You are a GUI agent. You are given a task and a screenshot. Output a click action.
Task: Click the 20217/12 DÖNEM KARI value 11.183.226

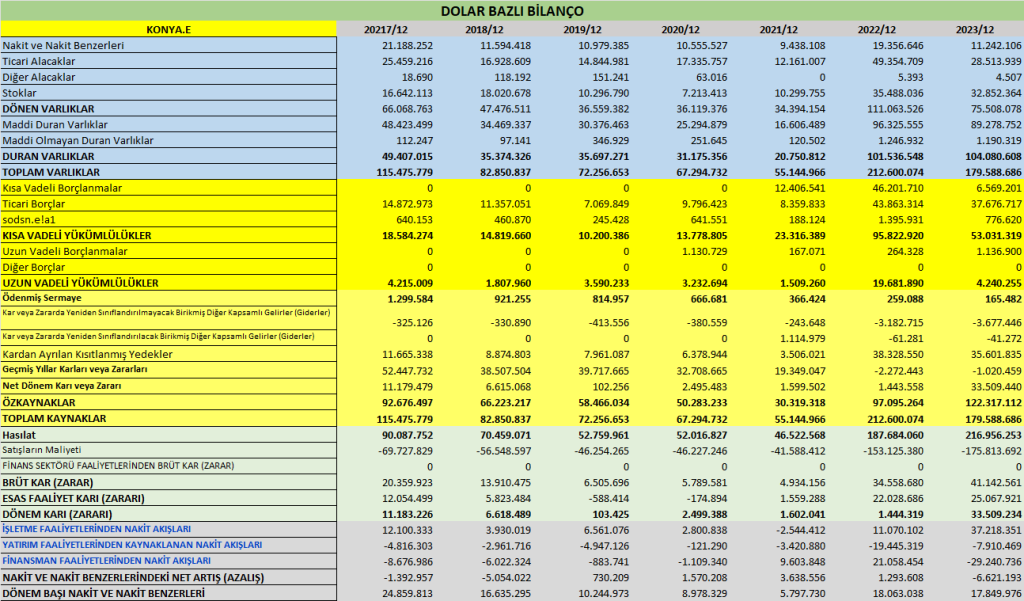pos(407,514)
